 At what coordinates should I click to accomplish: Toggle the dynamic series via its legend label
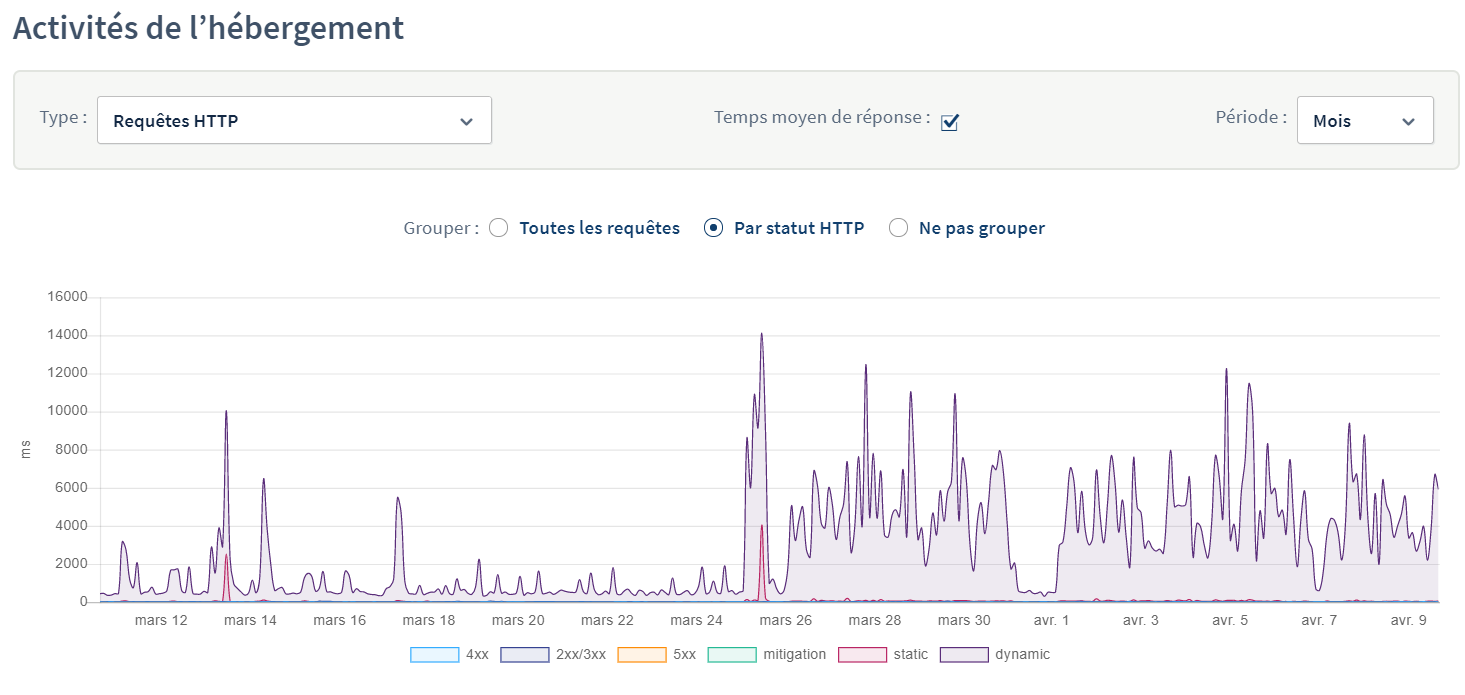click(x=1022, y=655)
